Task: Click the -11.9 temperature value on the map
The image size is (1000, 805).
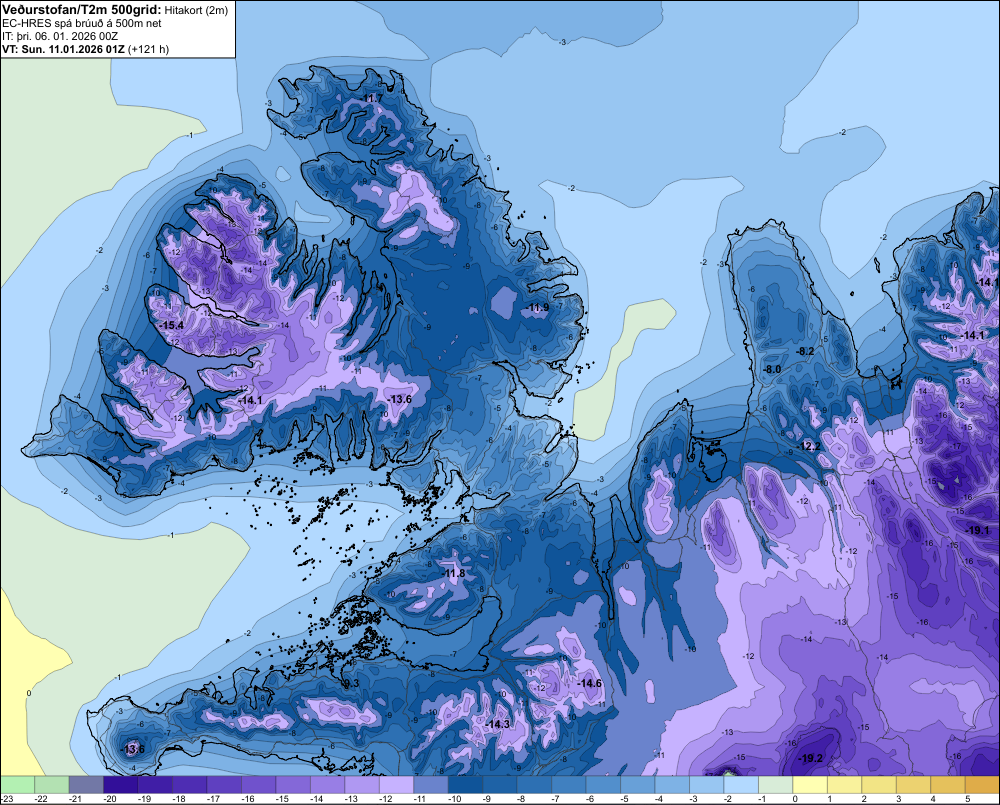Action: point(538,307)
